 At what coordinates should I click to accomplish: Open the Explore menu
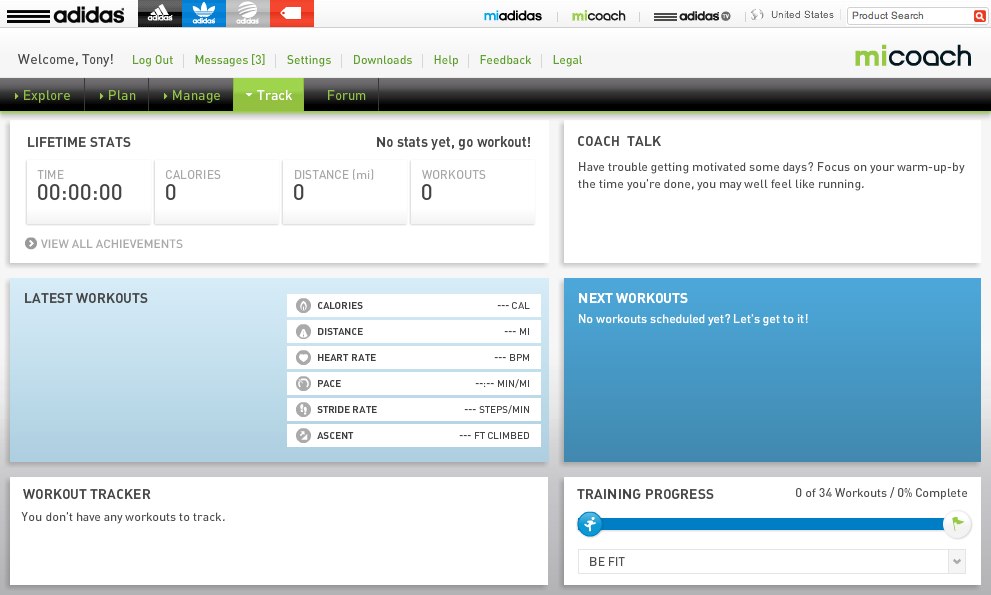pyautogui.click(x=42, y=95)
